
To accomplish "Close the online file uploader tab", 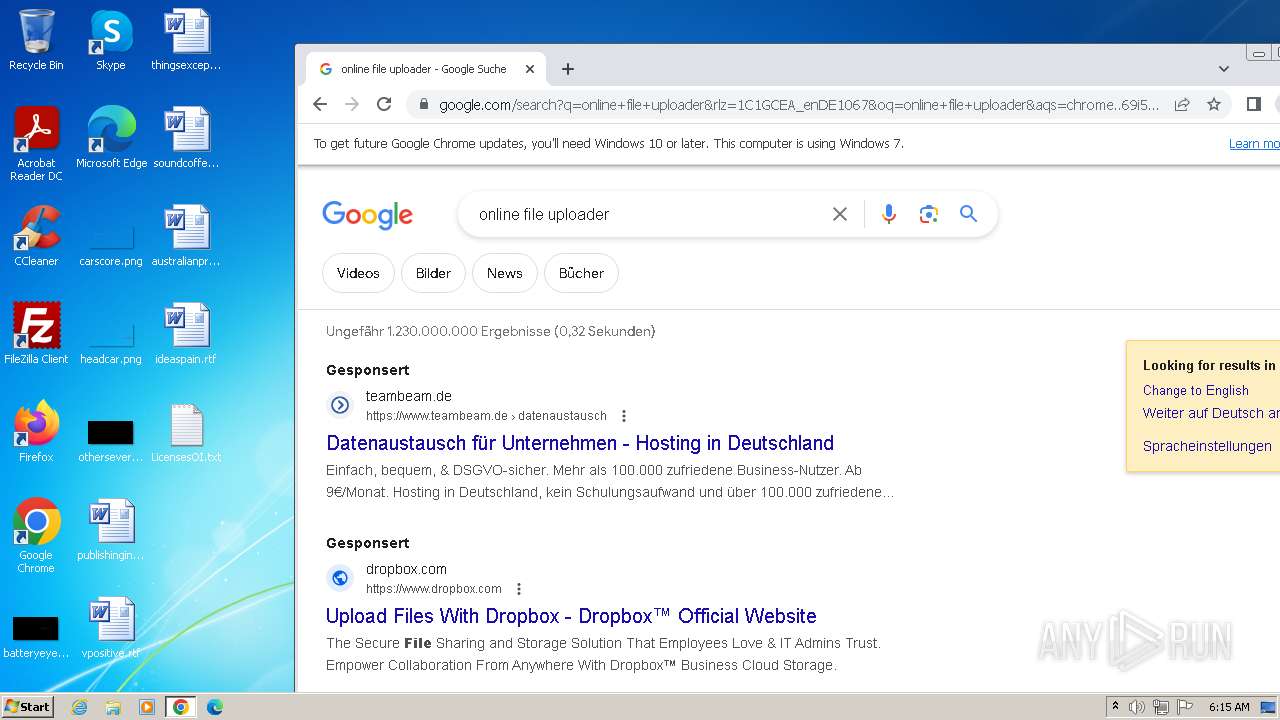I will coord(530,69).
